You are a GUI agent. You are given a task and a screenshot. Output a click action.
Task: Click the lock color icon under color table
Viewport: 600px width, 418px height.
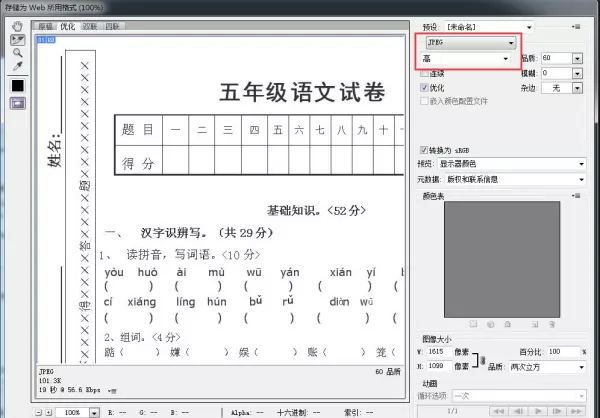point(508,324)
